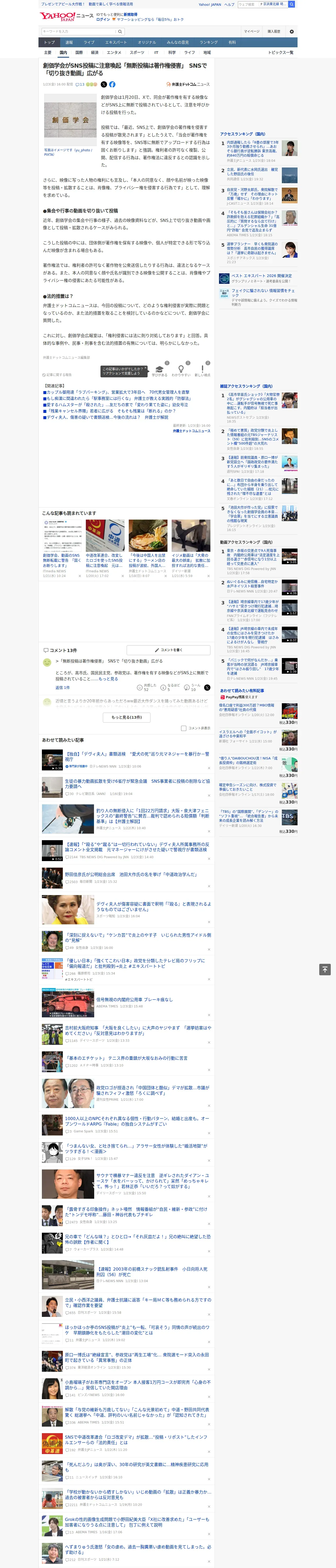Expand 返信 1件 replies
The height and width of the screenshot is (1568, 336).
tap(62, 687)
